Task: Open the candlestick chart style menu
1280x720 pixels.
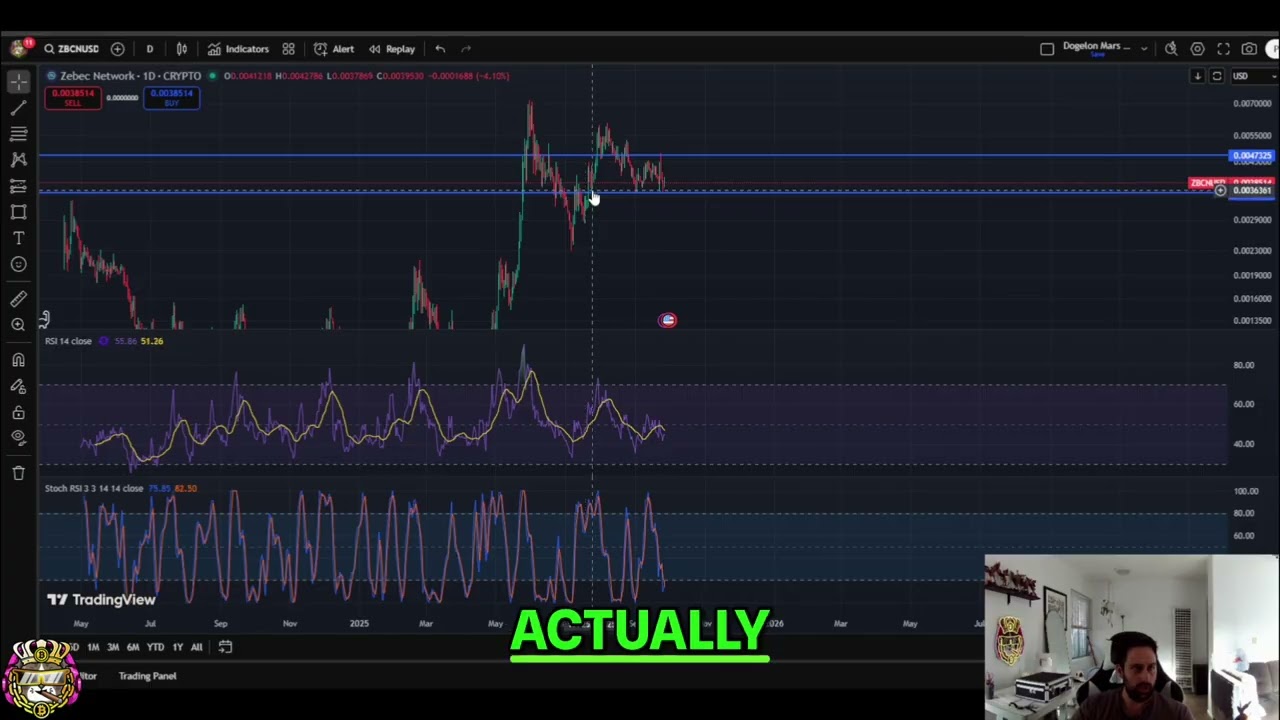Action: (182, 49)
